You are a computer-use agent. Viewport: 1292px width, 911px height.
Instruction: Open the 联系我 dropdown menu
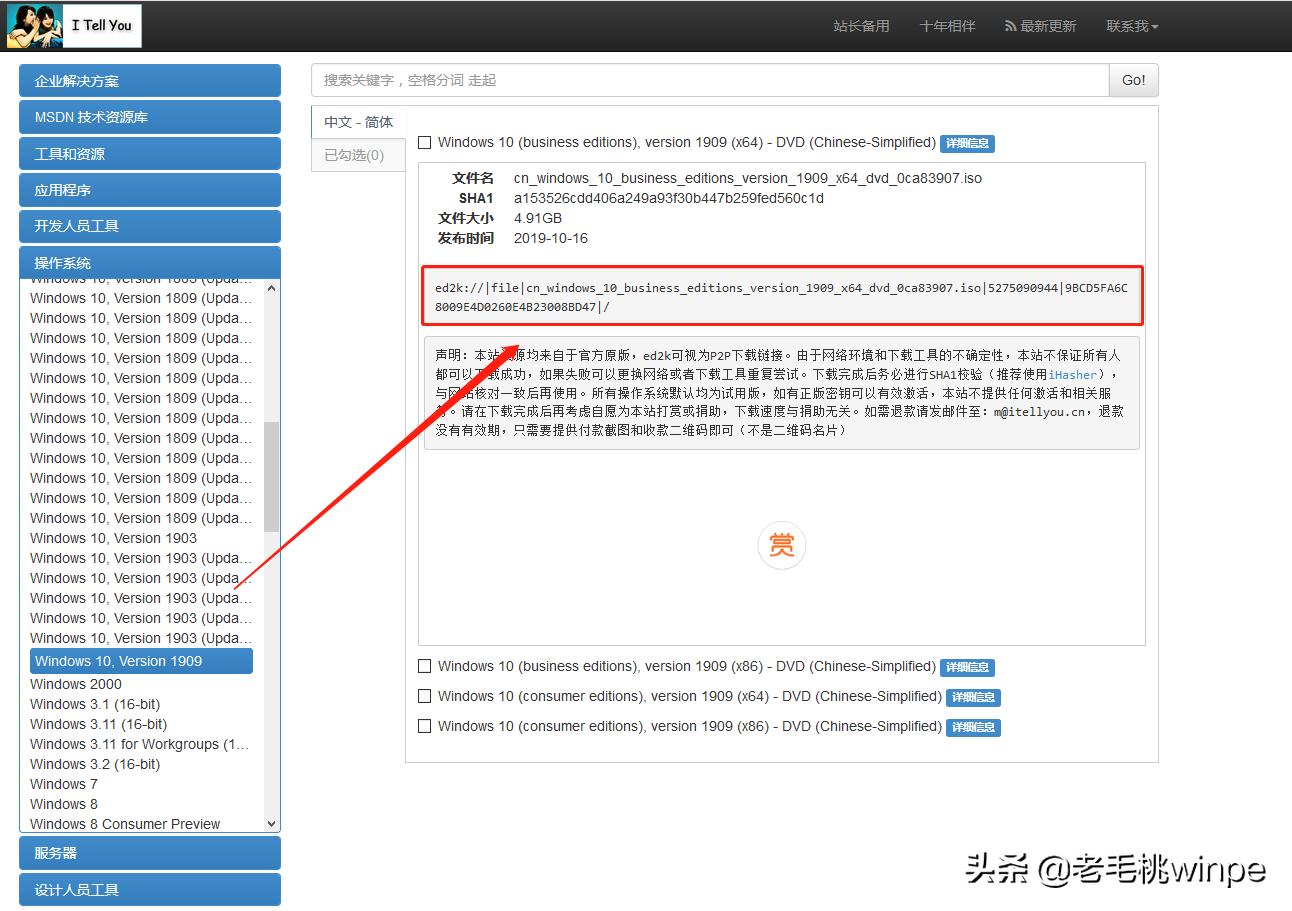1132,26
